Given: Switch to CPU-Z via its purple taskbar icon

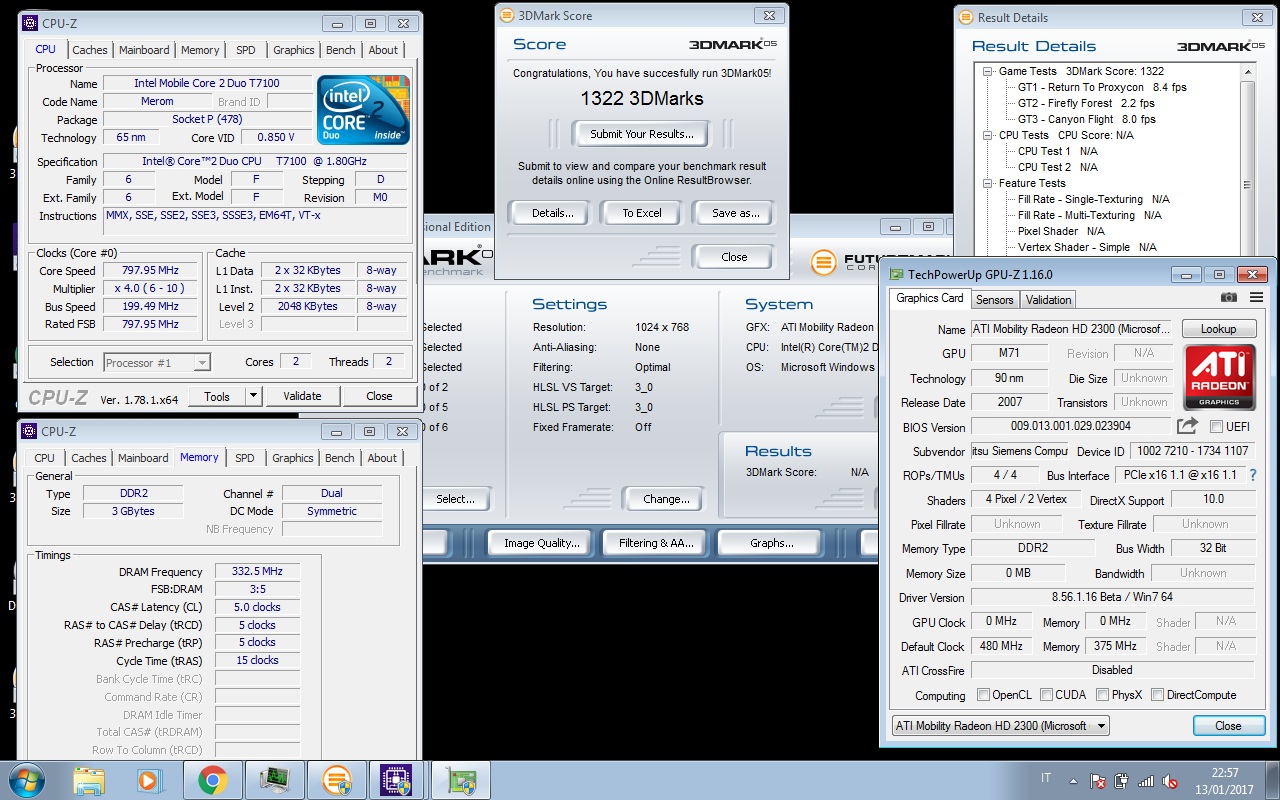Looking at the screenshot, I should (x=398, y=779).
